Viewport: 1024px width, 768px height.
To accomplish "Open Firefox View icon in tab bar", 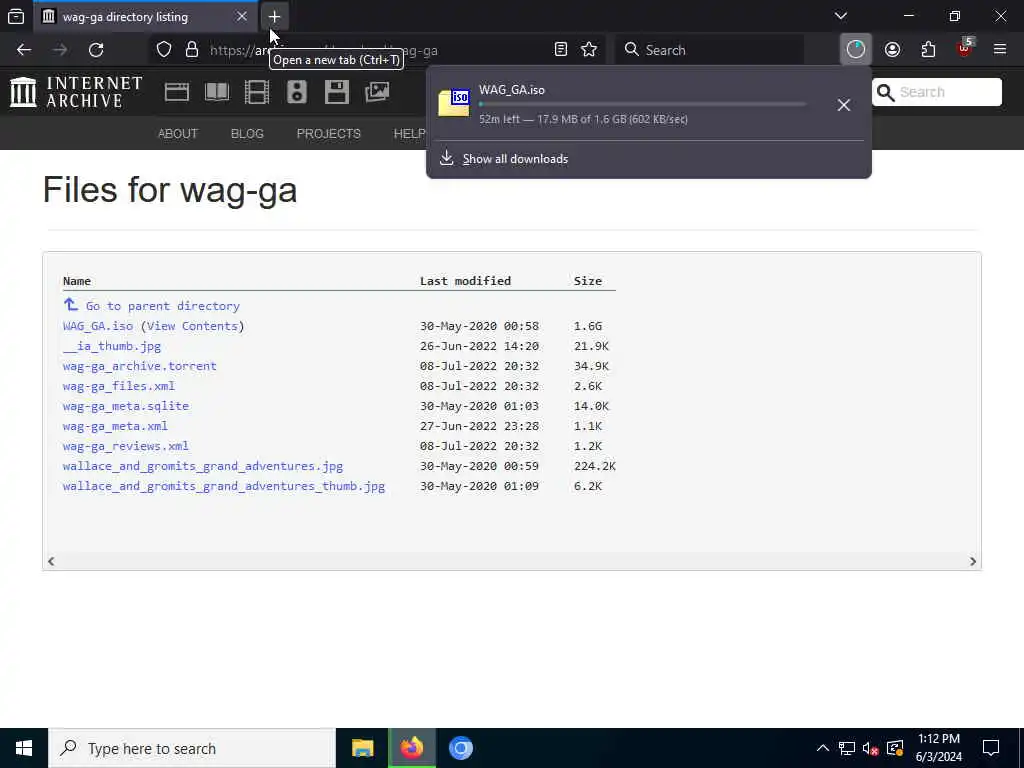I will [16, 16].
